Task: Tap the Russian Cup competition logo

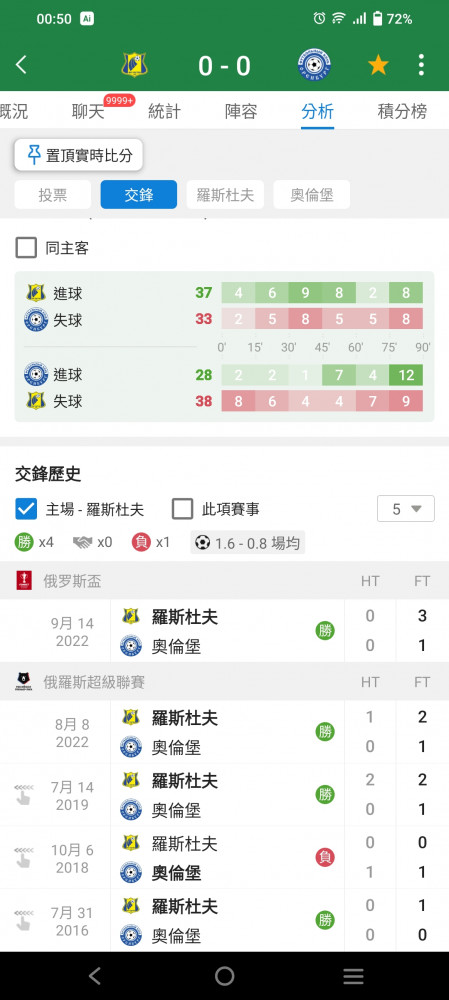Action: [24, 580]
